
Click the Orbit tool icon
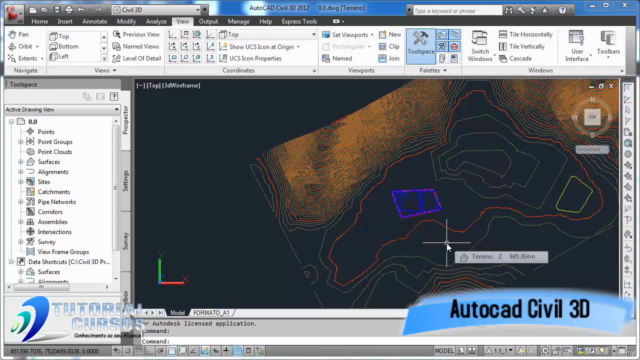[12, 47]
